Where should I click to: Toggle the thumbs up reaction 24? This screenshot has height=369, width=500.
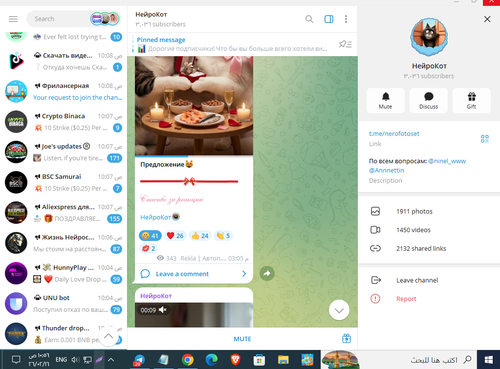200,236
